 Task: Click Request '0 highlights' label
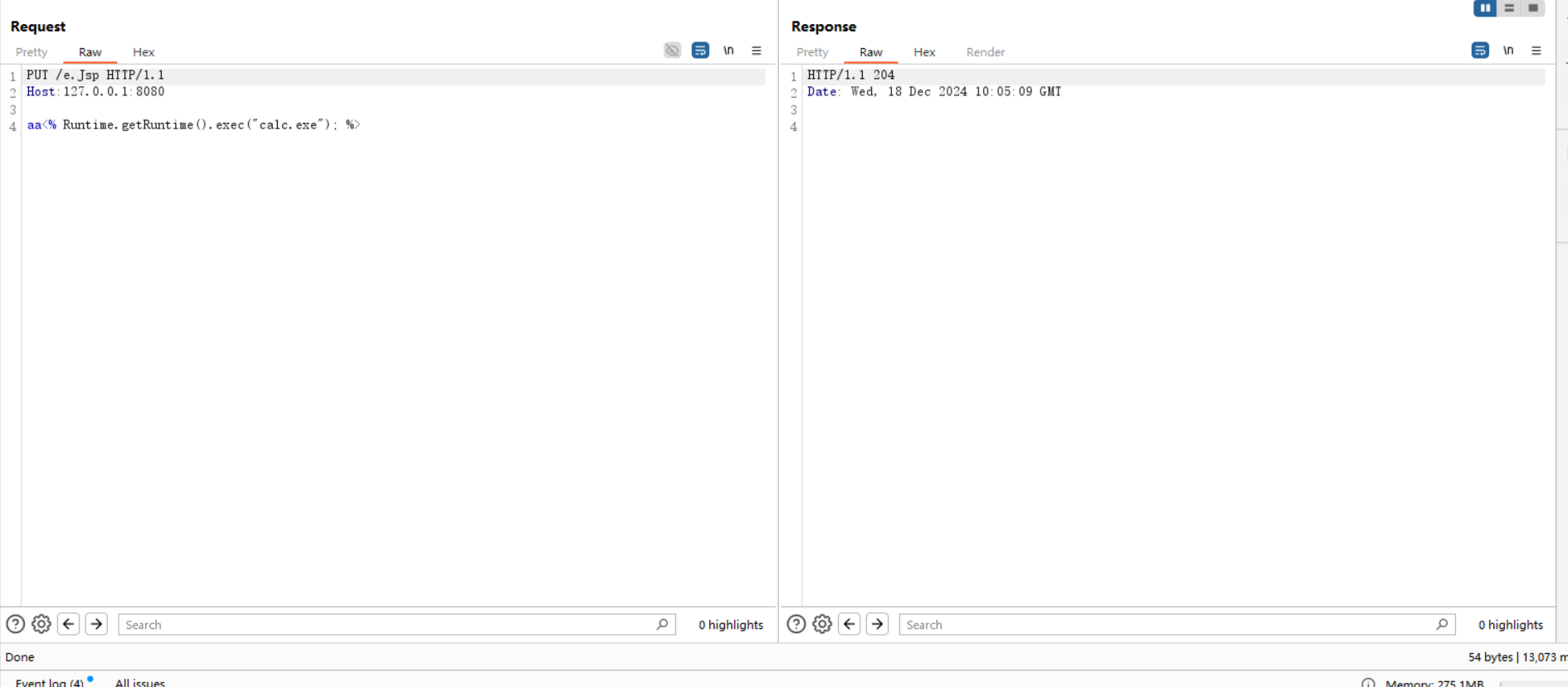[x=731, y=625]
